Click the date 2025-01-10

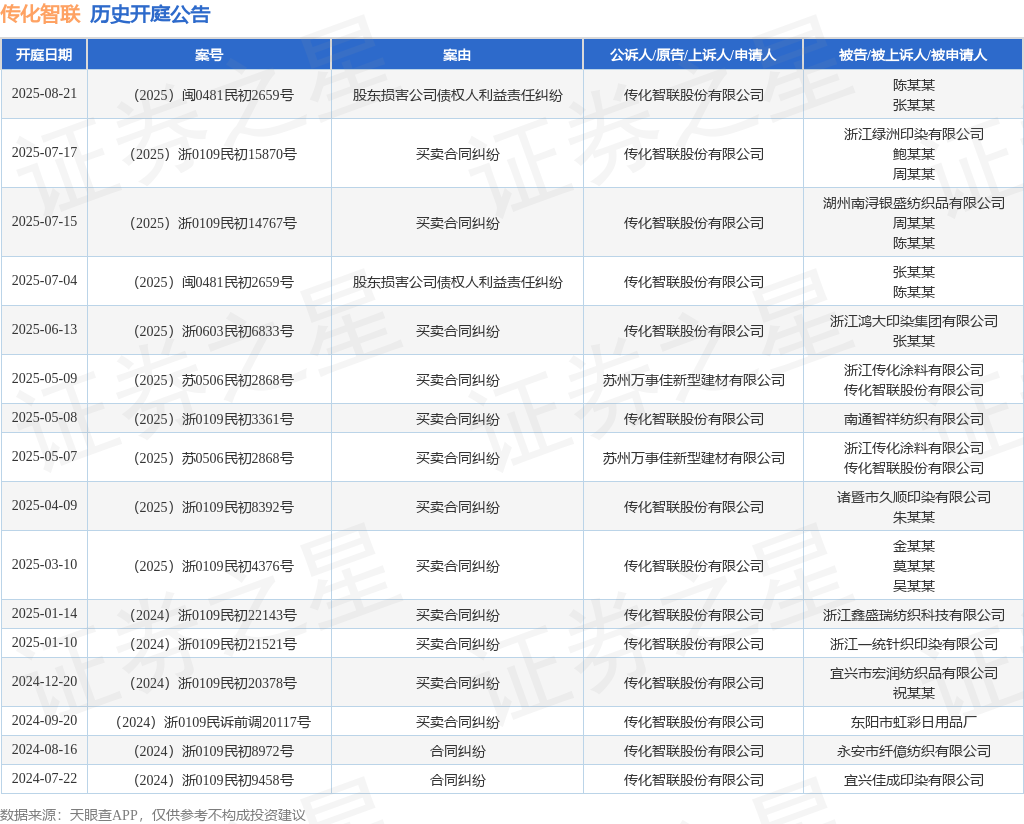coord(44,642)
